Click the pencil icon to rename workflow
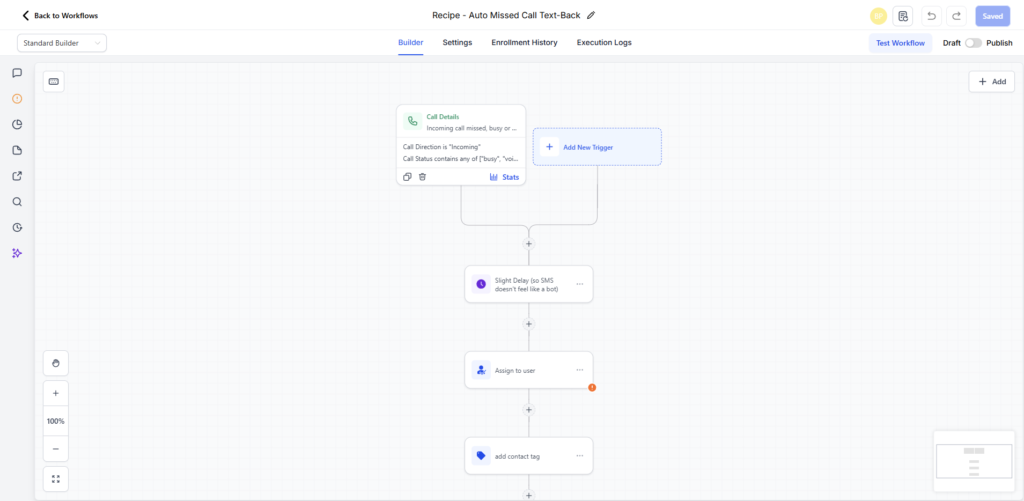Image resolution: width=1024 pixels, height=501 pixels. (591, 15)
